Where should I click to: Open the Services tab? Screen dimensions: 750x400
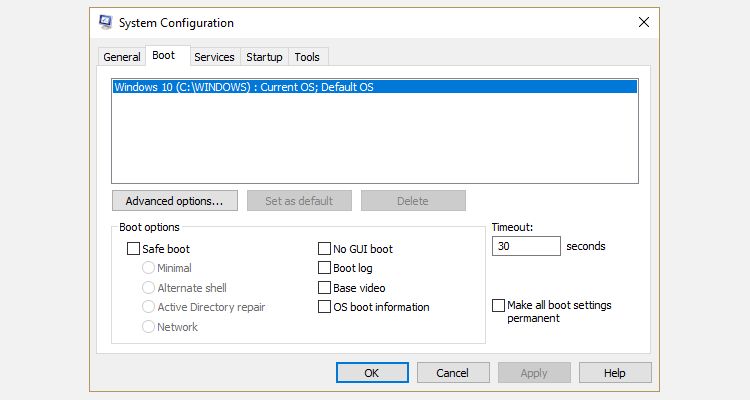(x=214, y=57)
